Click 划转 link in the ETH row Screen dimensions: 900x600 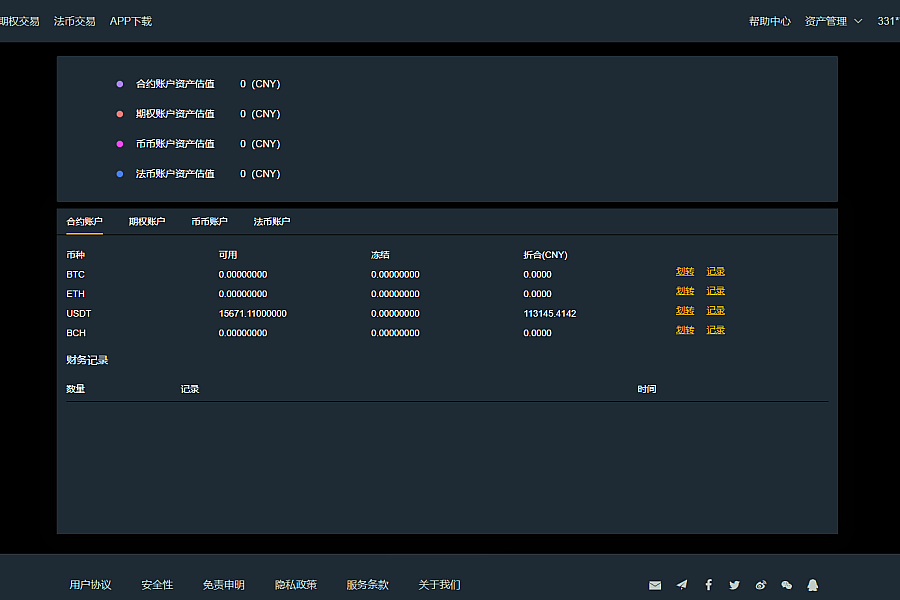pos(685,291)
